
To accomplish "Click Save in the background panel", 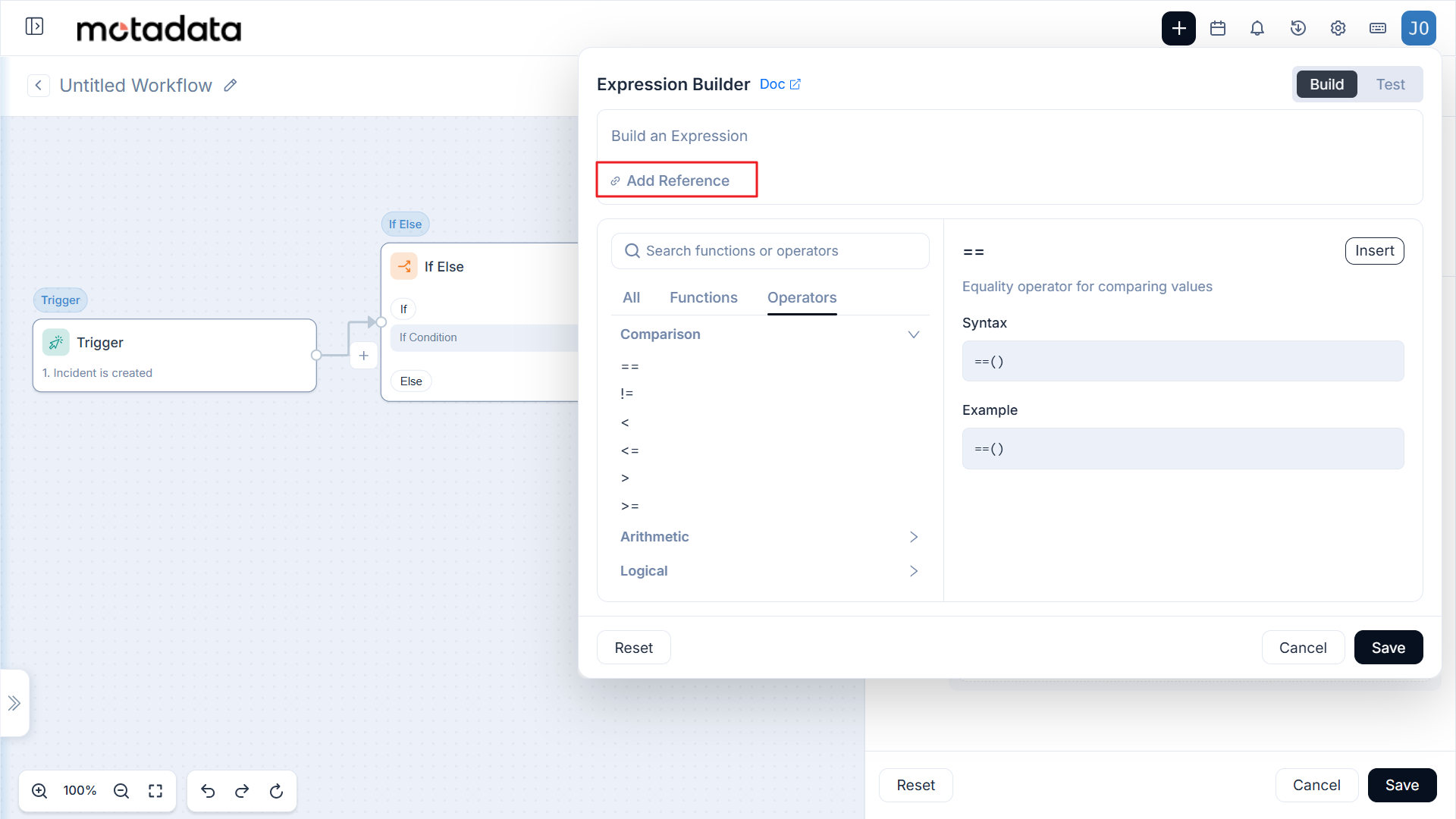I will 1401,786.
